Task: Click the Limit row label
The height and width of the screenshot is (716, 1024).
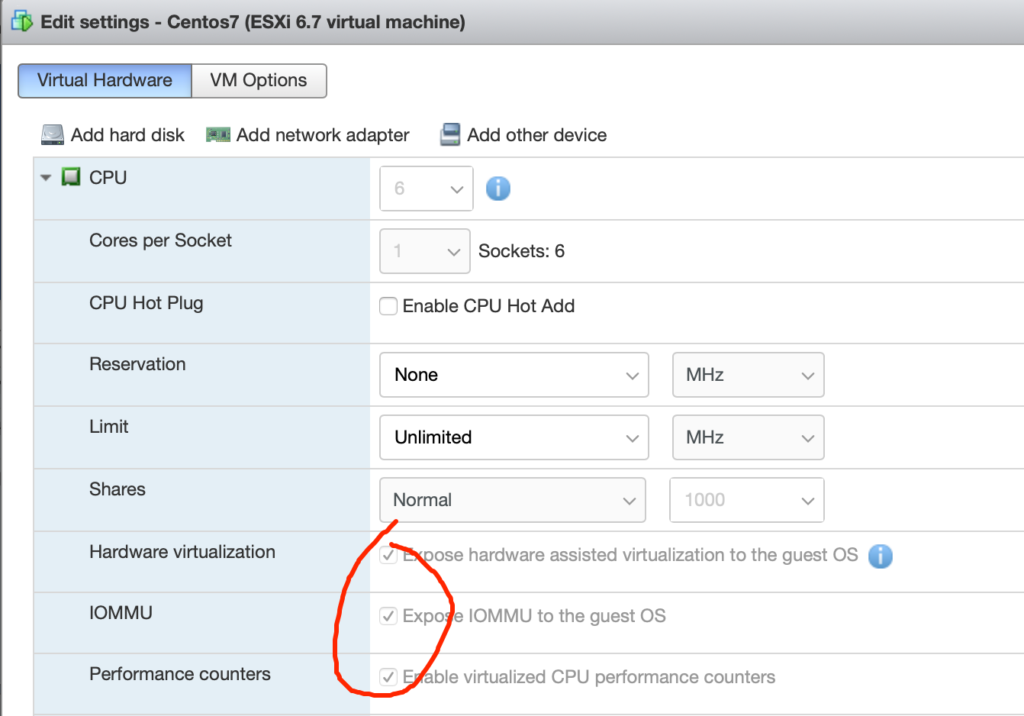Action: pos(108,427)
